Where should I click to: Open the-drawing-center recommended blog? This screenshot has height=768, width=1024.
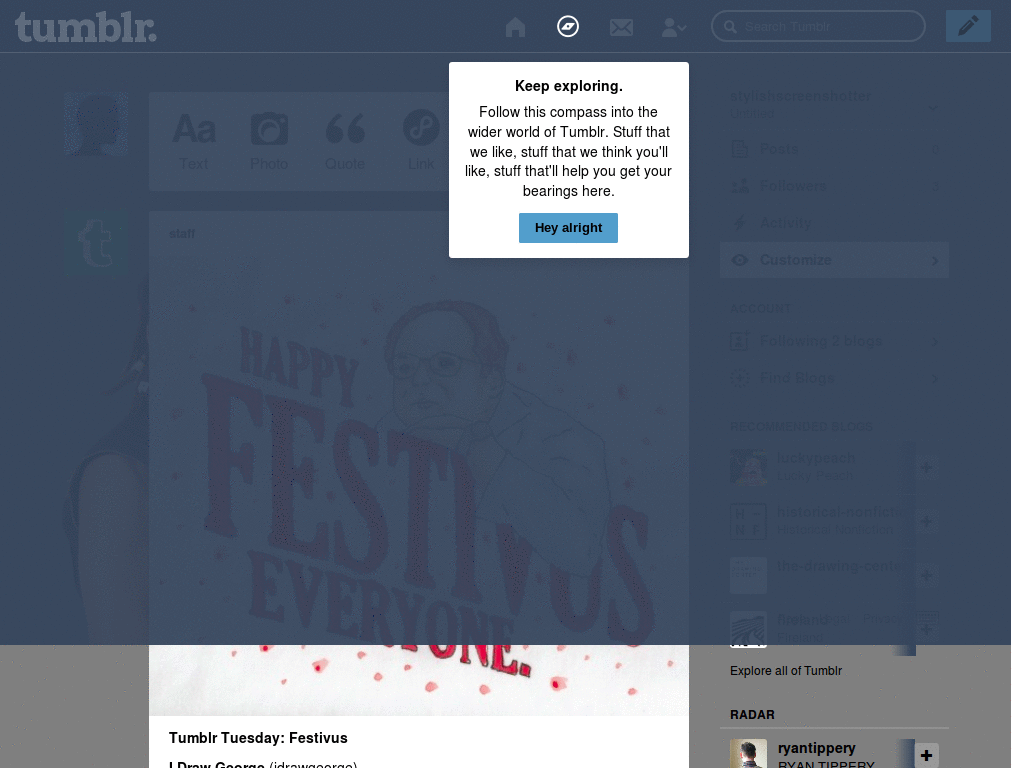point(842,566)
